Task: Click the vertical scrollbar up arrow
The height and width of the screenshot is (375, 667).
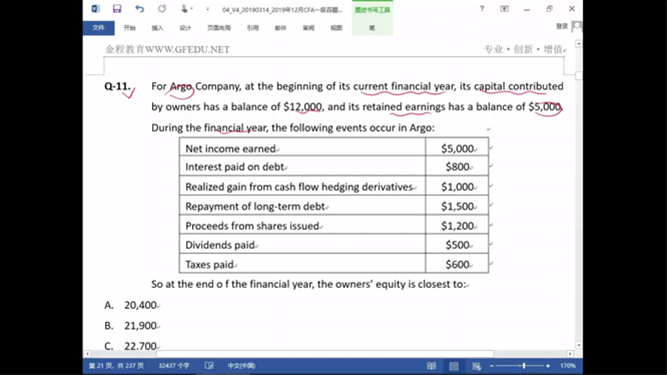Action: (x=579, y=44)
